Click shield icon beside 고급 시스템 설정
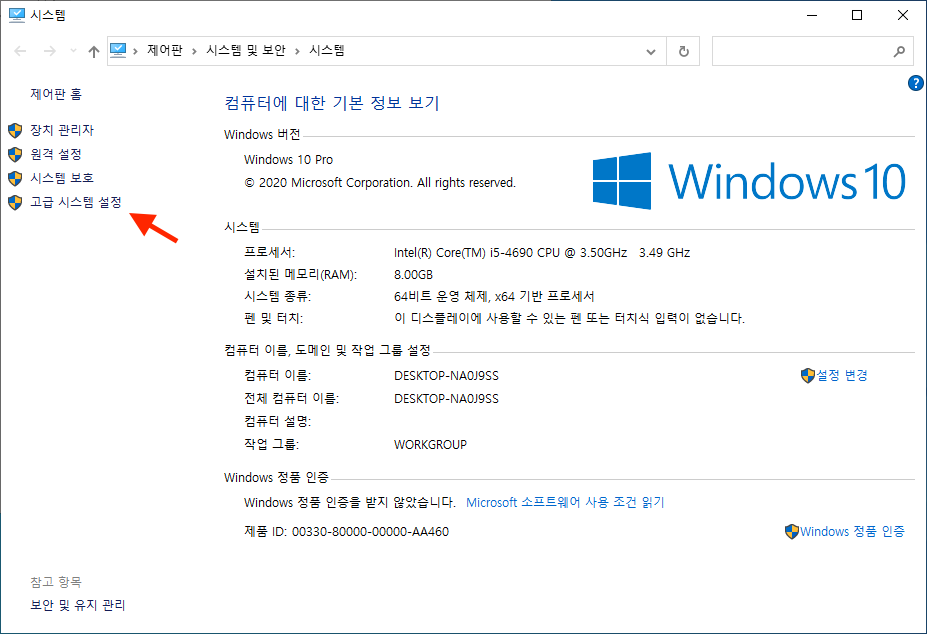 click(x=15, y=203)
